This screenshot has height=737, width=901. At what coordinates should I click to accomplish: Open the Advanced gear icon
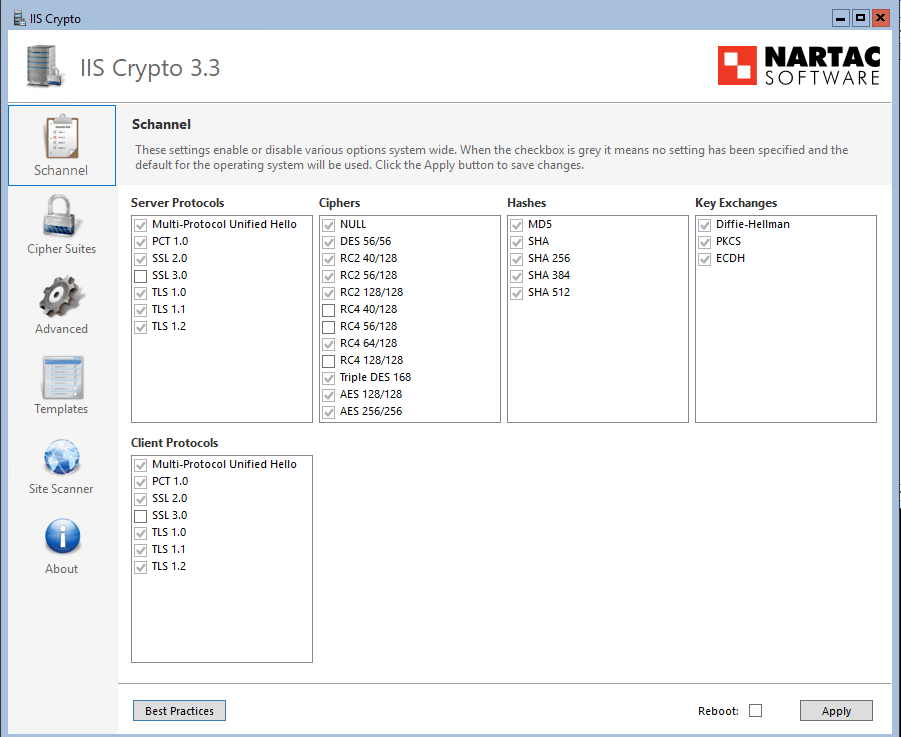pos(61,297)
